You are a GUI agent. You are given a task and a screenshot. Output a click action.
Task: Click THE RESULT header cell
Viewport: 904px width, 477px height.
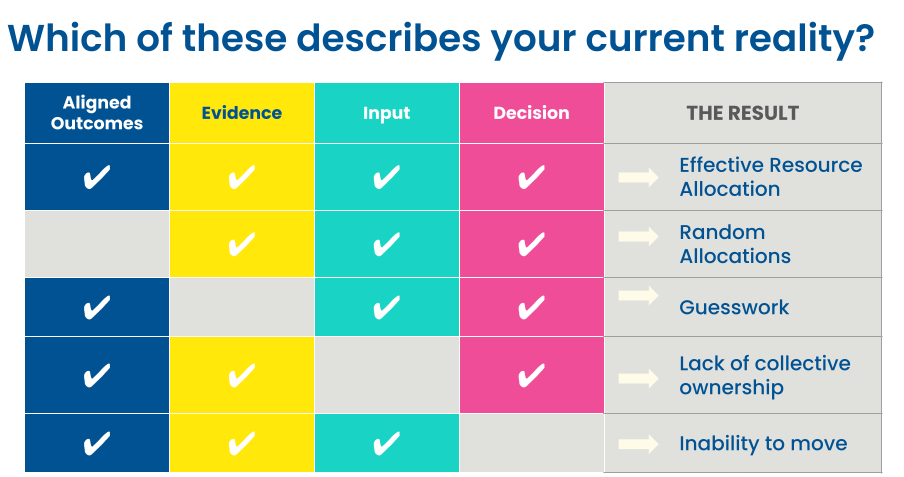[x=742, y=113]
